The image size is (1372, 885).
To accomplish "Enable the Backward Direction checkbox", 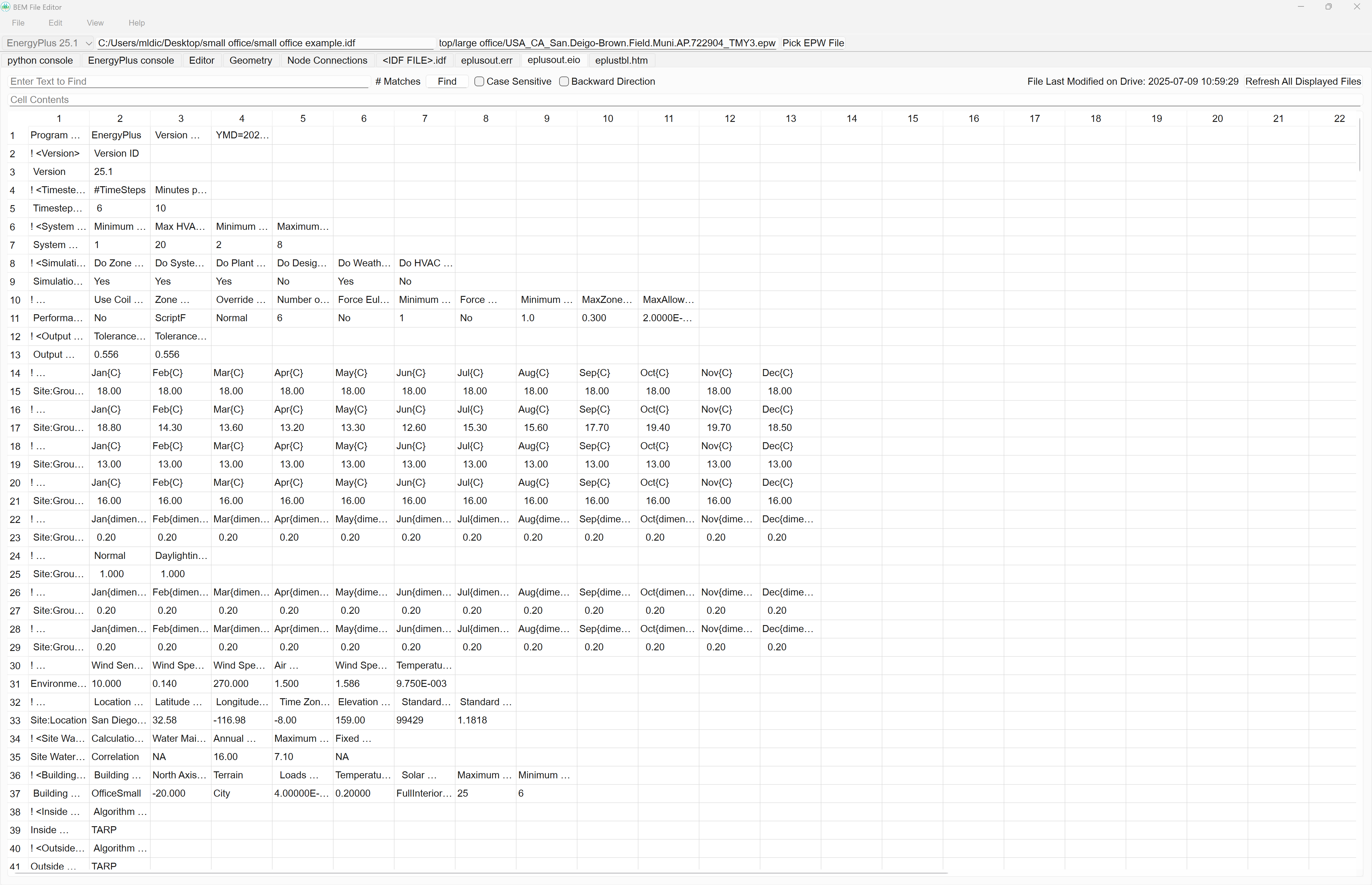I will point(564,82).
